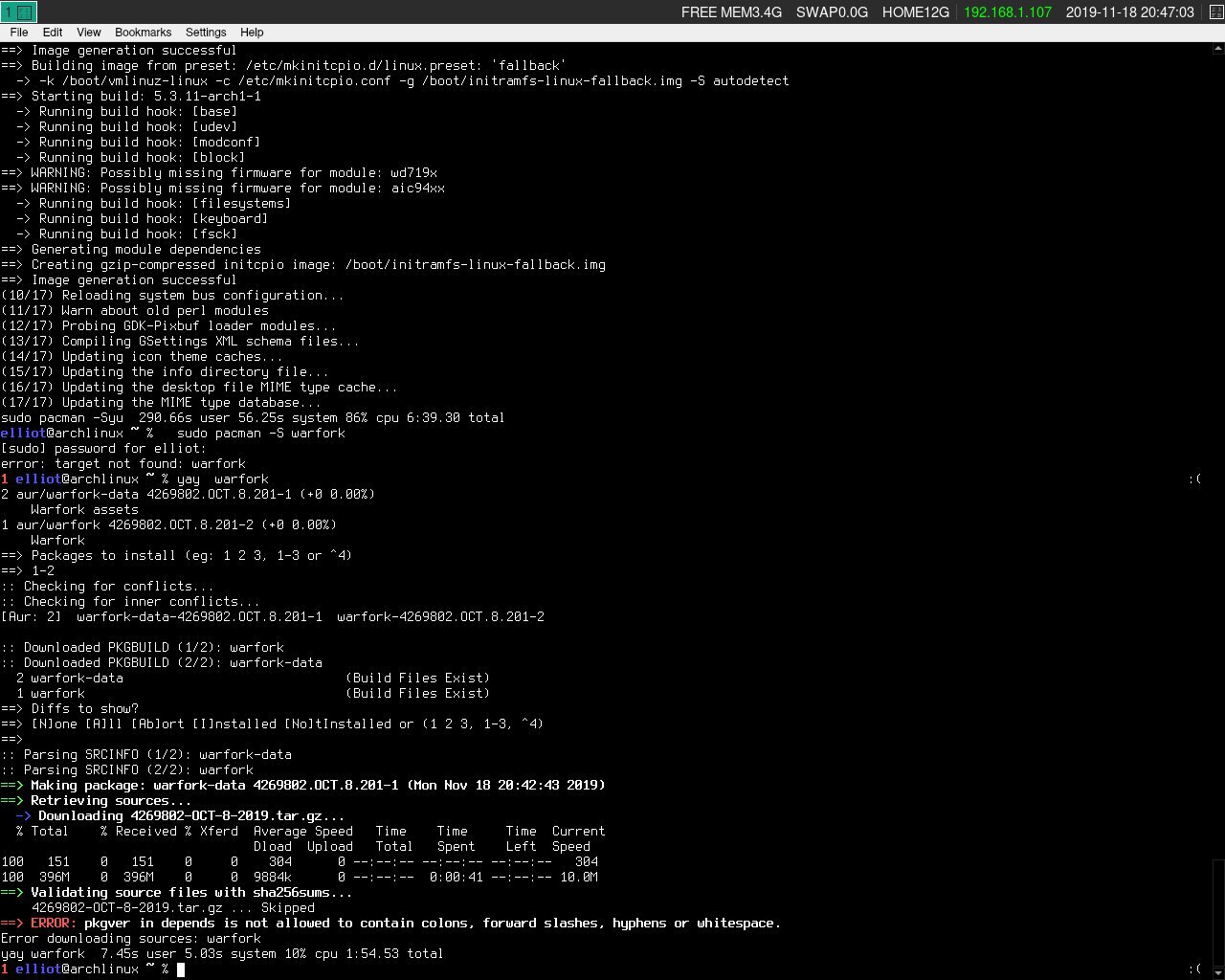The height and width of the screenshot is (980, 1225).
Task: Click 'Running build hook: [keyboard]' line
Action: click(x=142, y=218)
